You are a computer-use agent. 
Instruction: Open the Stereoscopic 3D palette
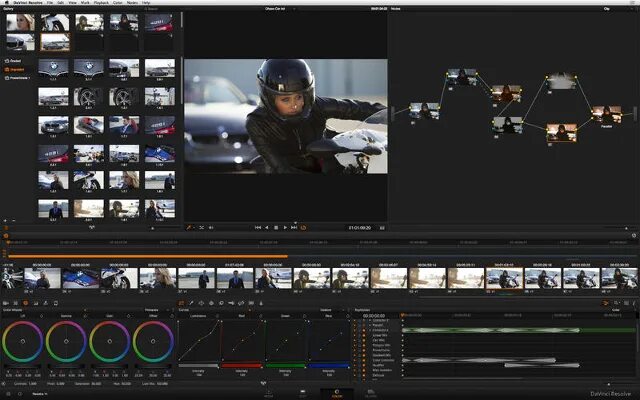pyautogui.click(x=251, y=303)
